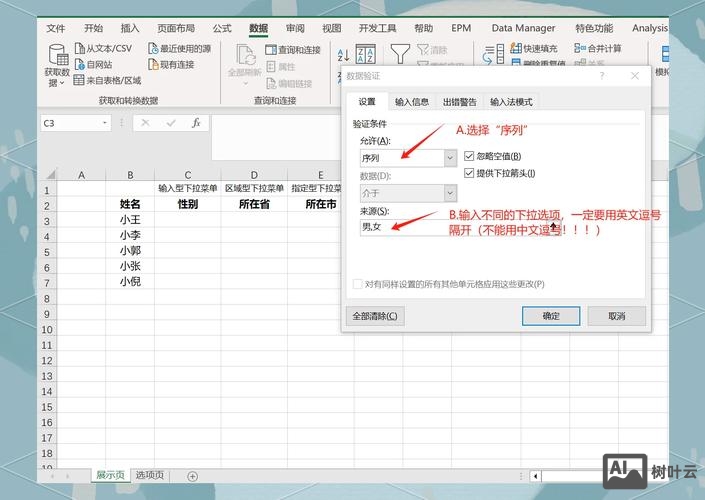705x500 pixels.
Task: Open the 开始 (Home) ribbon tab
Action: 94,28
